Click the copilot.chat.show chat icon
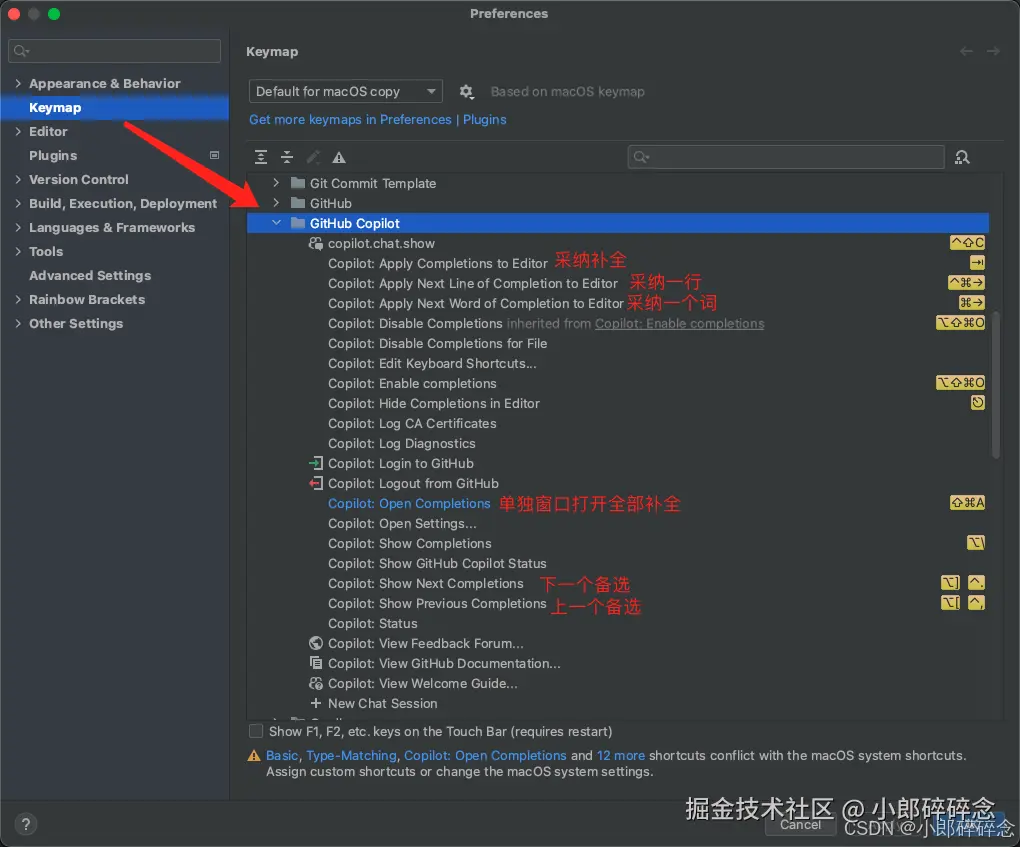The image size is (1020, 847). click(x=315, y=243)
